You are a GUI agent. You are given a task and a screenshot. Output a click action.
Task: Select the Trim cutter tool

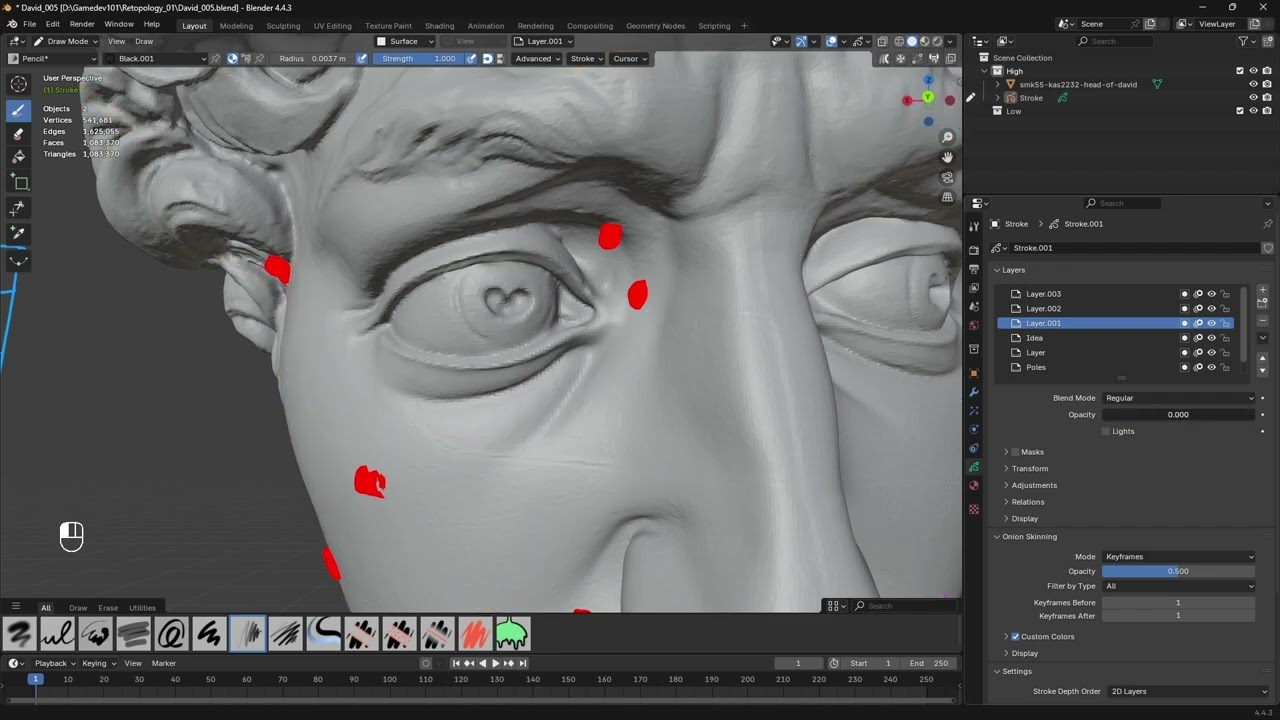coord(18,208)
